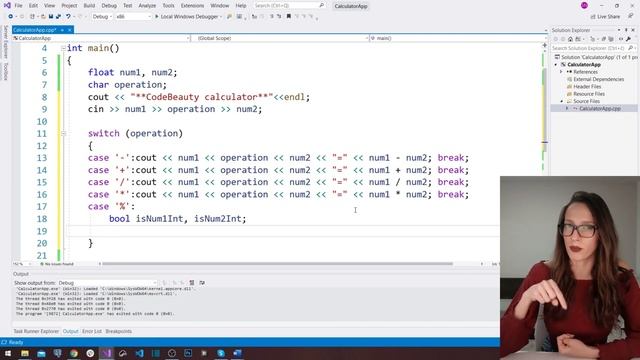The width and height of the screenshot is (640, 360).
Task: Select Solution 'CalculatorApp' tree node
Action: pos(597,57)
